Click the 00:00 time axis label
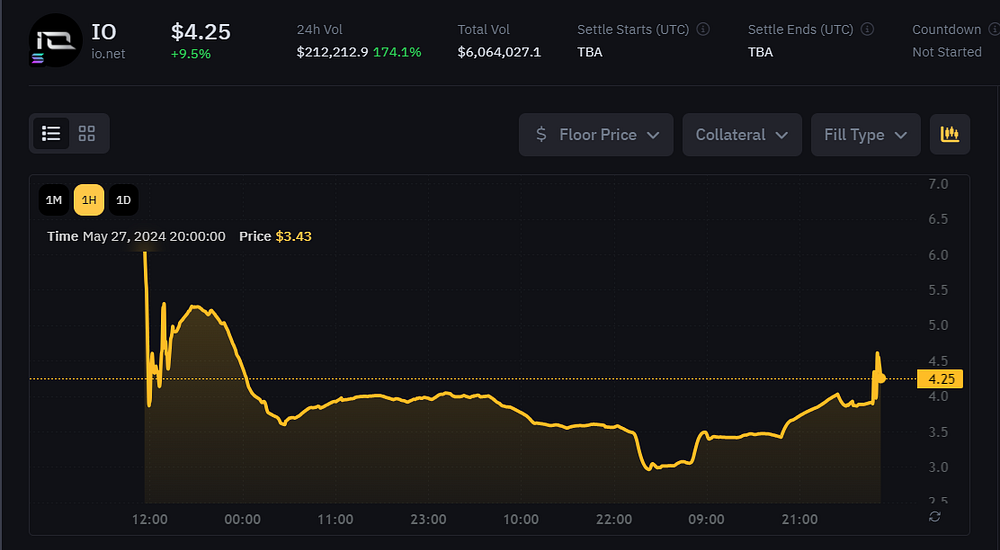The image size is (1000, 550). pyautogui.click(x=242, y=519)
